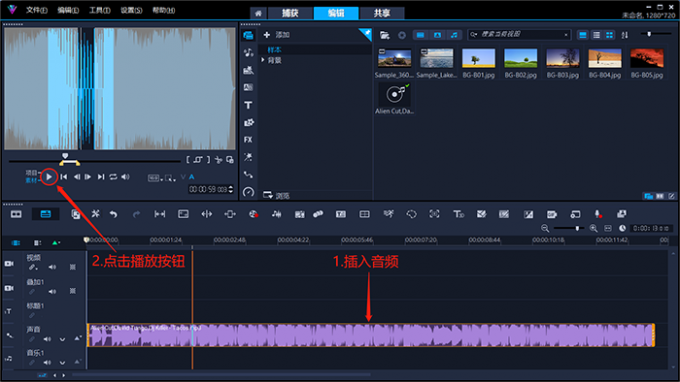The image size is (680, 382).
Task: Click the record/capture option microphone icon
Action: point(598,214)
